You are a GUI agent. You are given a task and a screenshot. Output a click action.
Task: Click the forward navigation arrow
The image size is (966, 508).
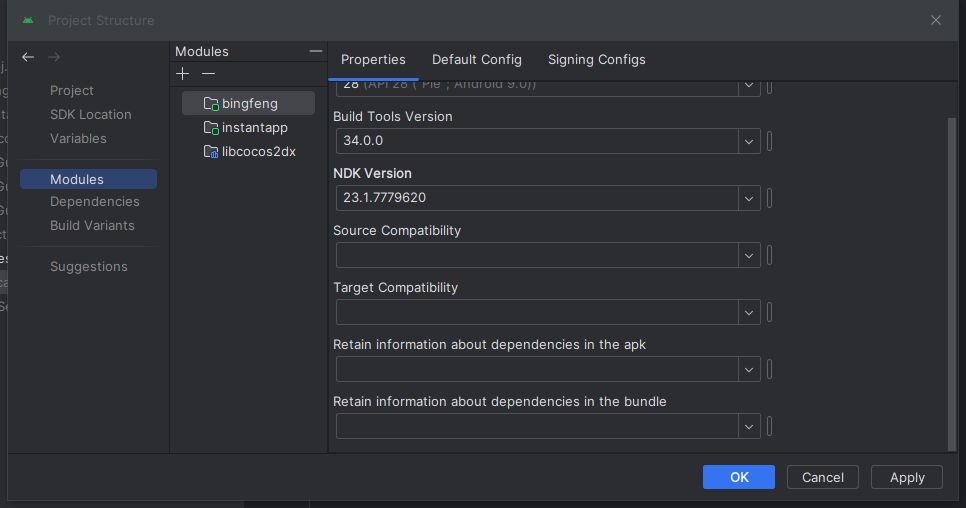click(x=54, y=58)
